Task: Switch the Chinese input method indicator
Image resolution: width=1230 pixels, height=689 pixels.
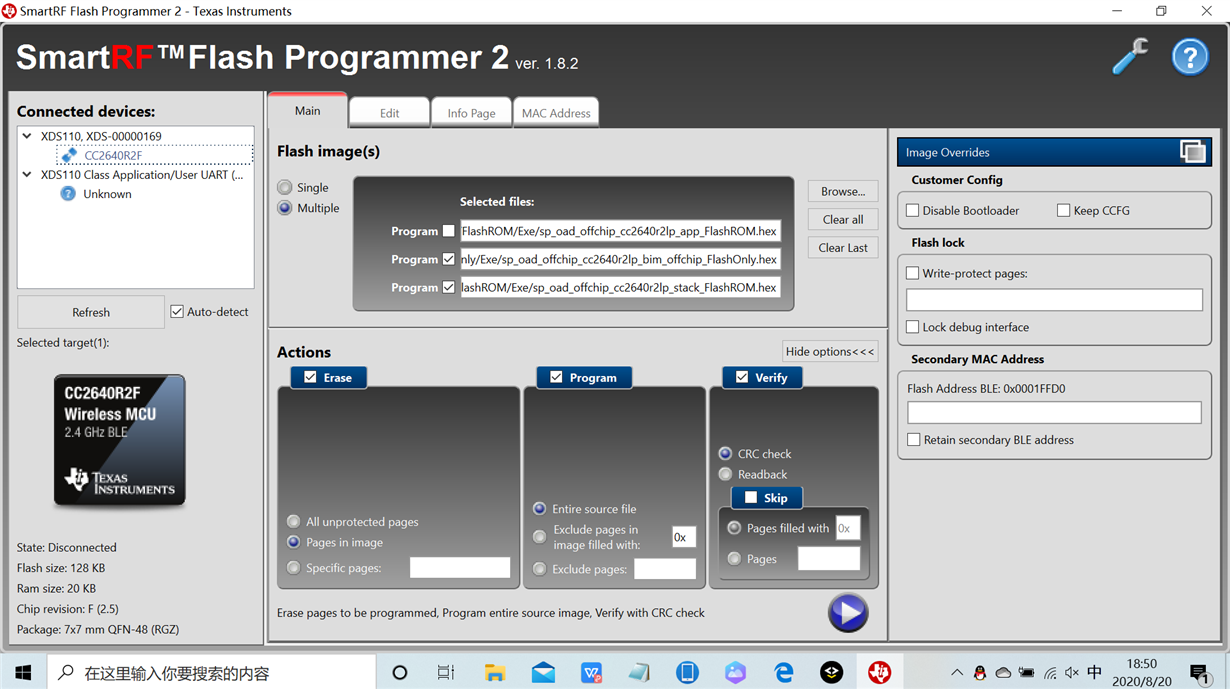Action: point(1095,673)
